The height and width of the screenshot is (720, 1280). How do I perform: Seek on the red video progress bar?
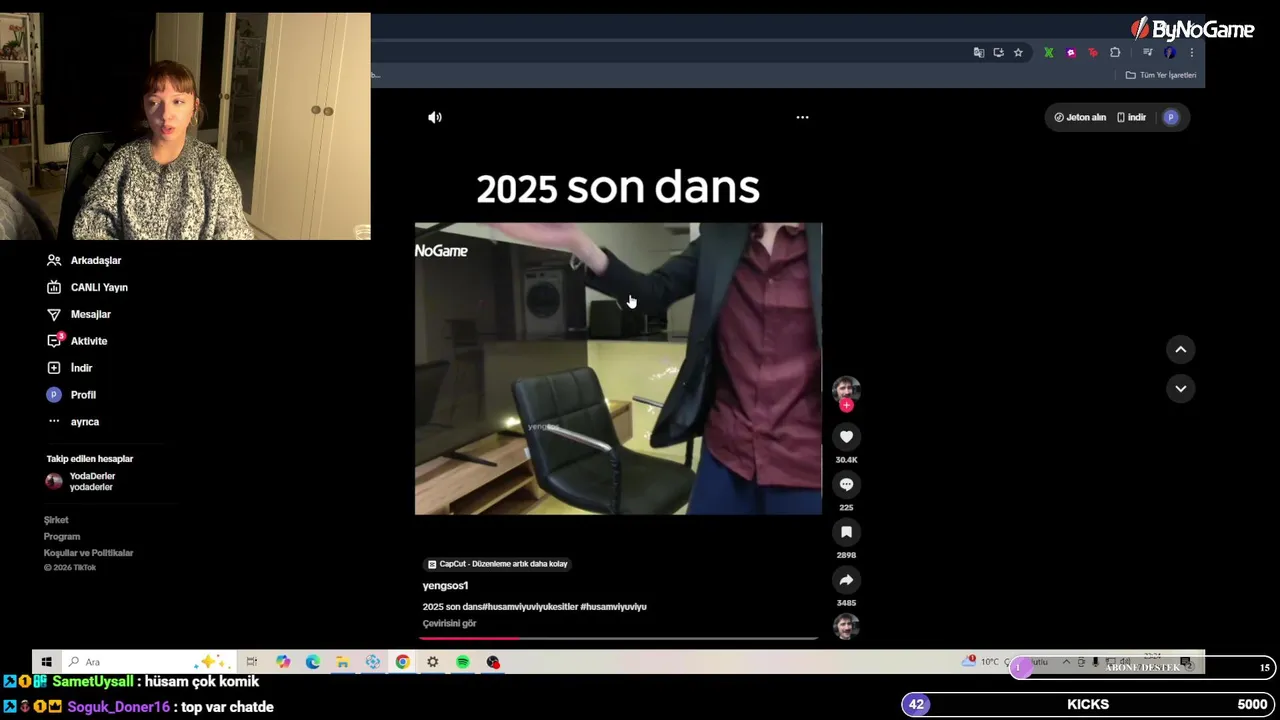(618, 637)
